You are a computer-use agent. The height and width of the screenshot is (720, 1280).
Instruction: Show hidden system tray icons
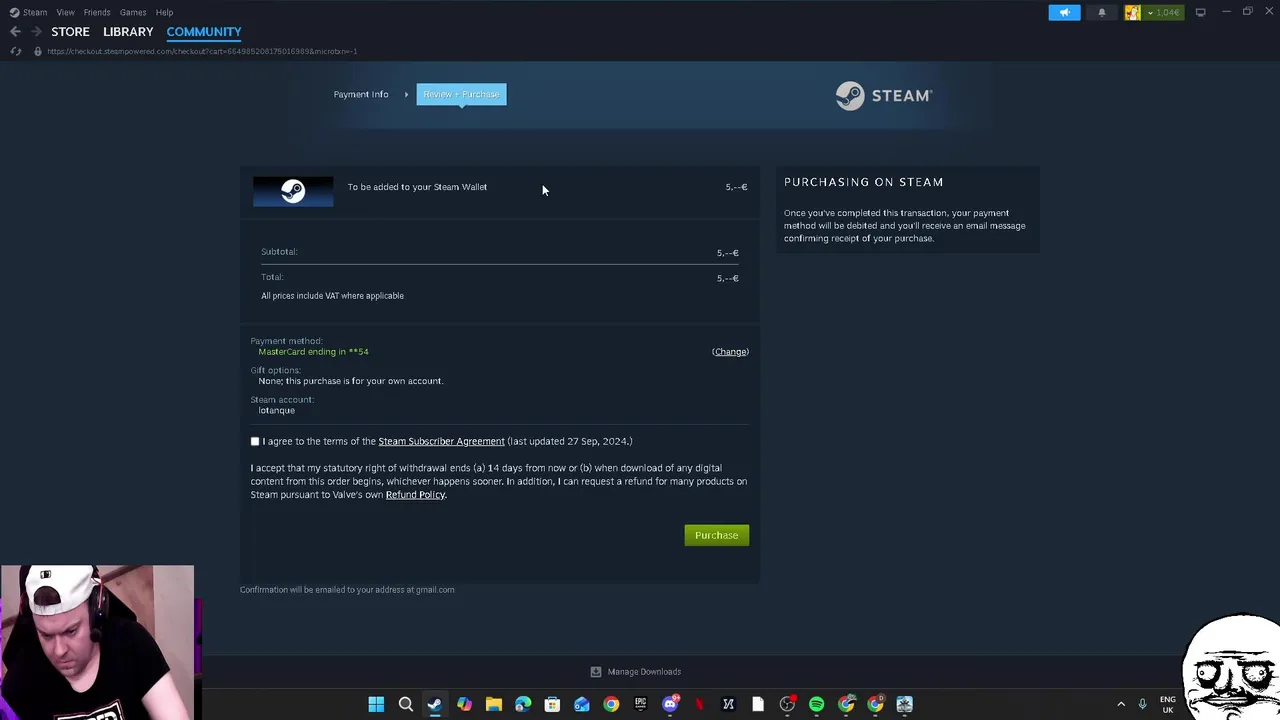click(1121, 704)
